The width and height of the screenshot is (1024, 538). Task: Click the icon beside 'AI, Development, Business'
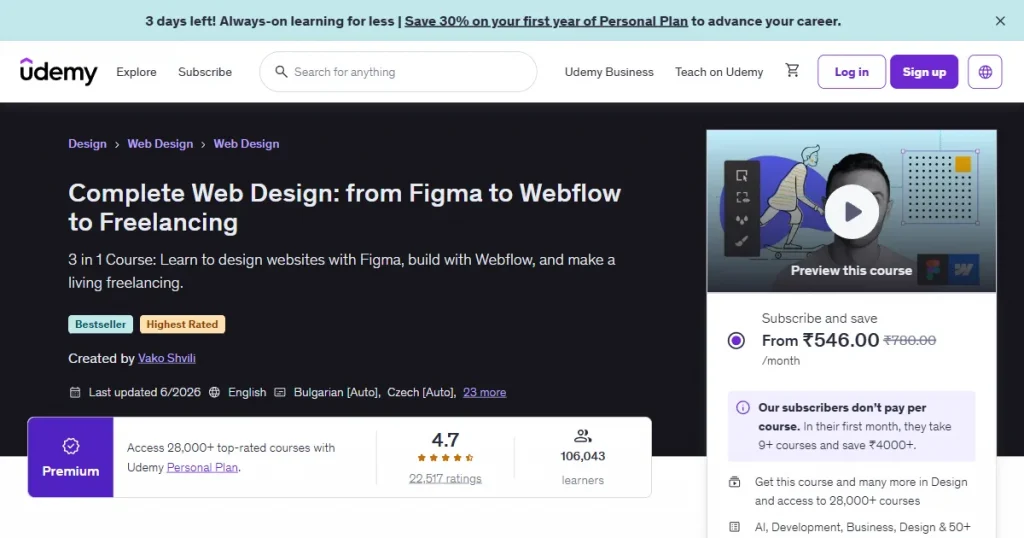pos(735,527)
